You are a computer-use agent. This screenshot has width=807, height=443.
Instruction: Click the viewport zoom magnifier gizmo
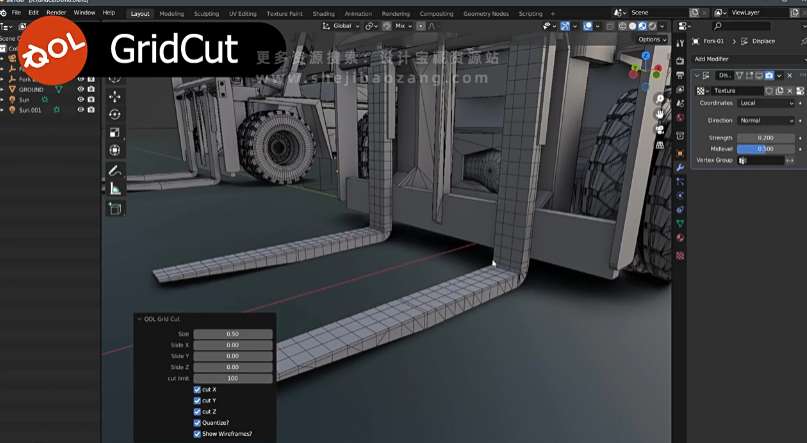[660, 99]
